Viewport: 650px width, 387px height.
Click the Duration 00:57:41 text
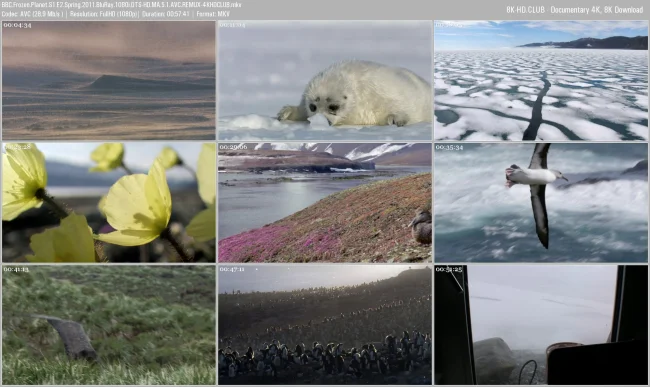(x=166, y=14)
